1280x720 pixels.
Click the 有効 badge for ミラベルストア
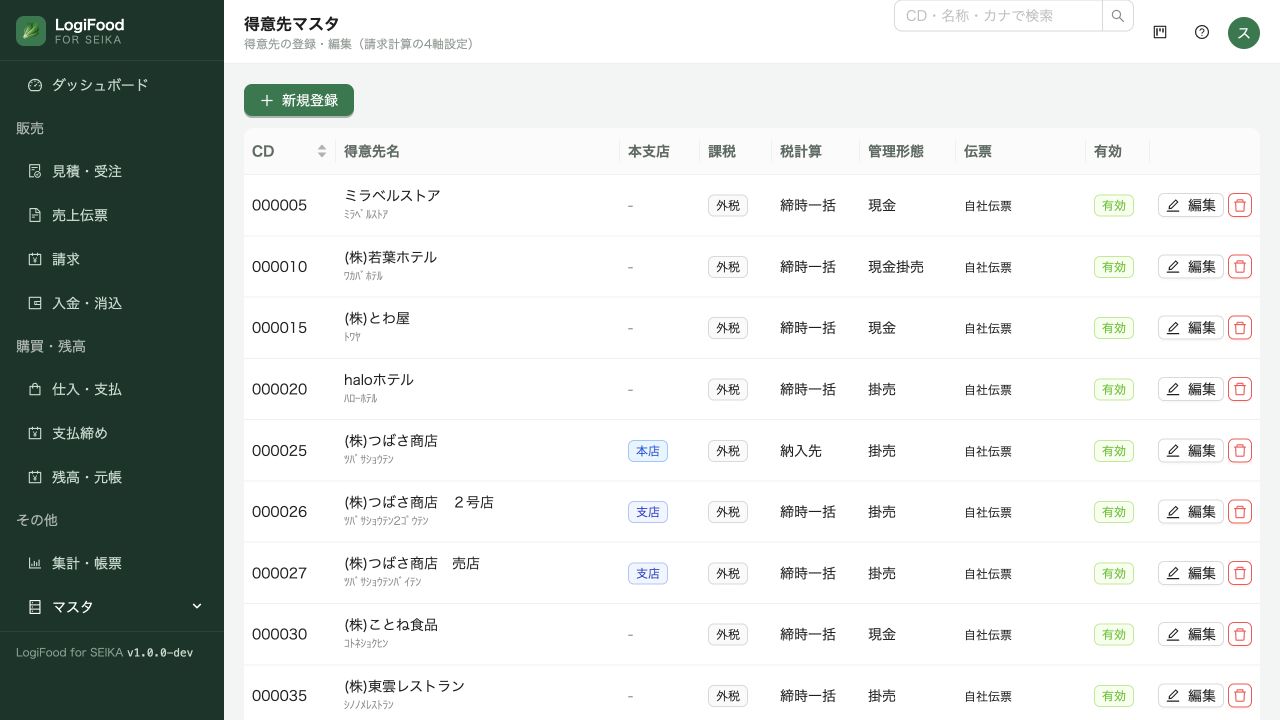[x=1114, y=206]
